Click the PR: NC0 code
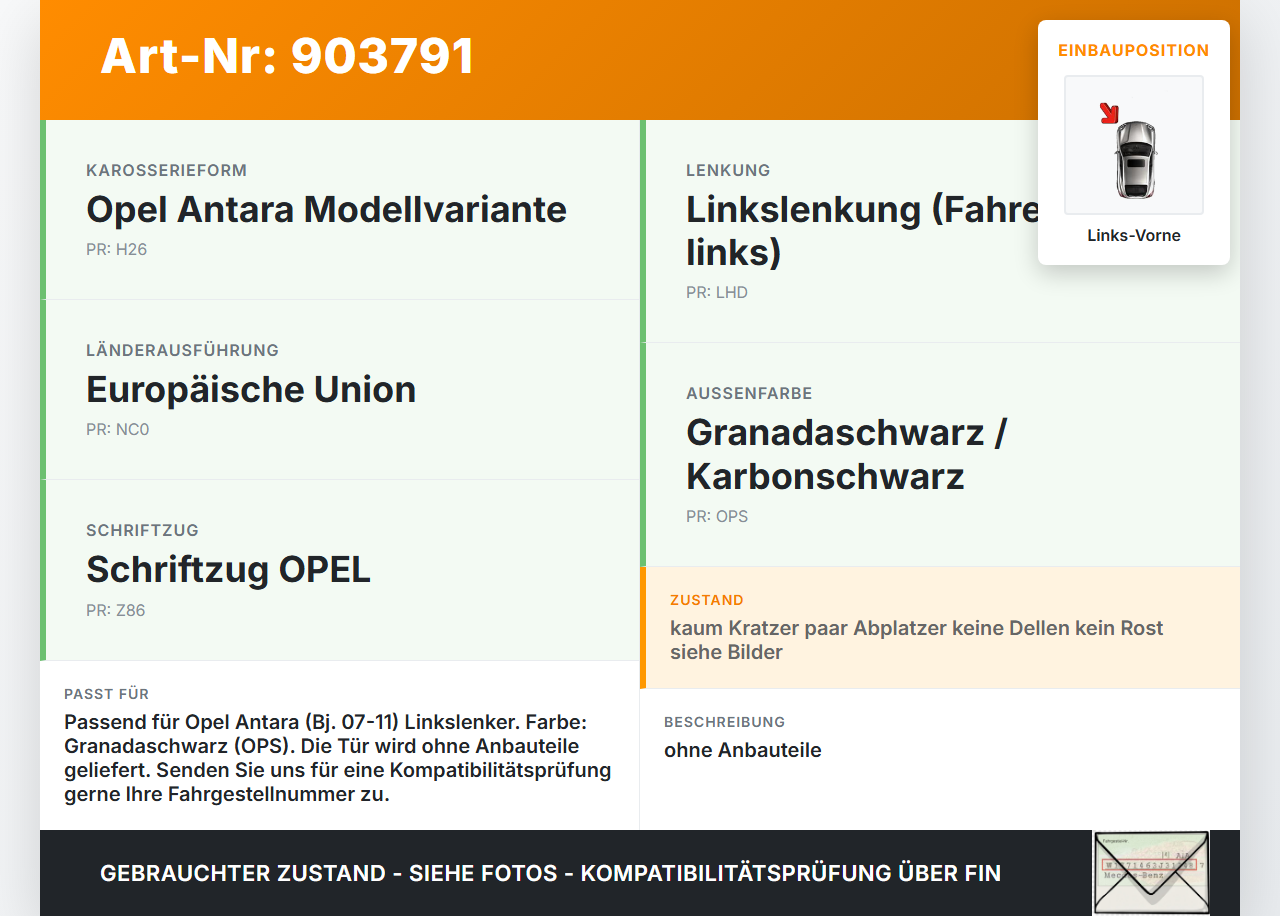Screen dimensions: 1280x916 point(117,430)
